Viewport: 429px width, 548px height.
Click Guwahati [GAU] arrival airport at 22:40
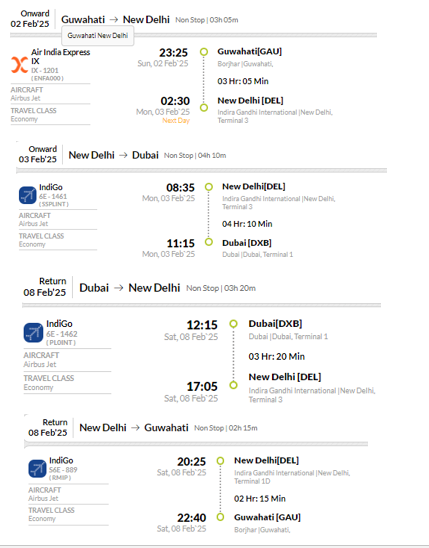click(267, 517)
